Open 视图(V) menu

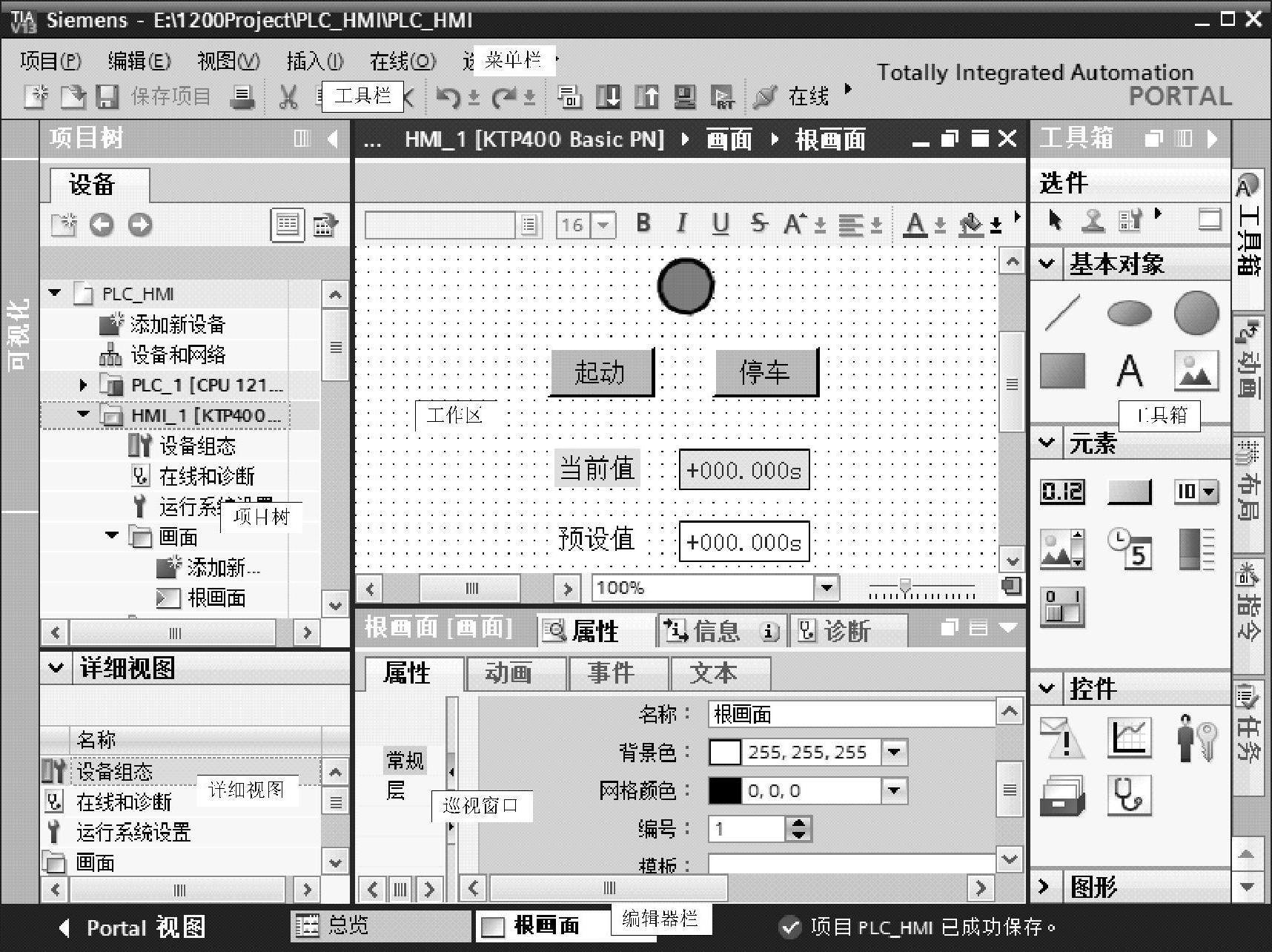click(x=228, y=61)
